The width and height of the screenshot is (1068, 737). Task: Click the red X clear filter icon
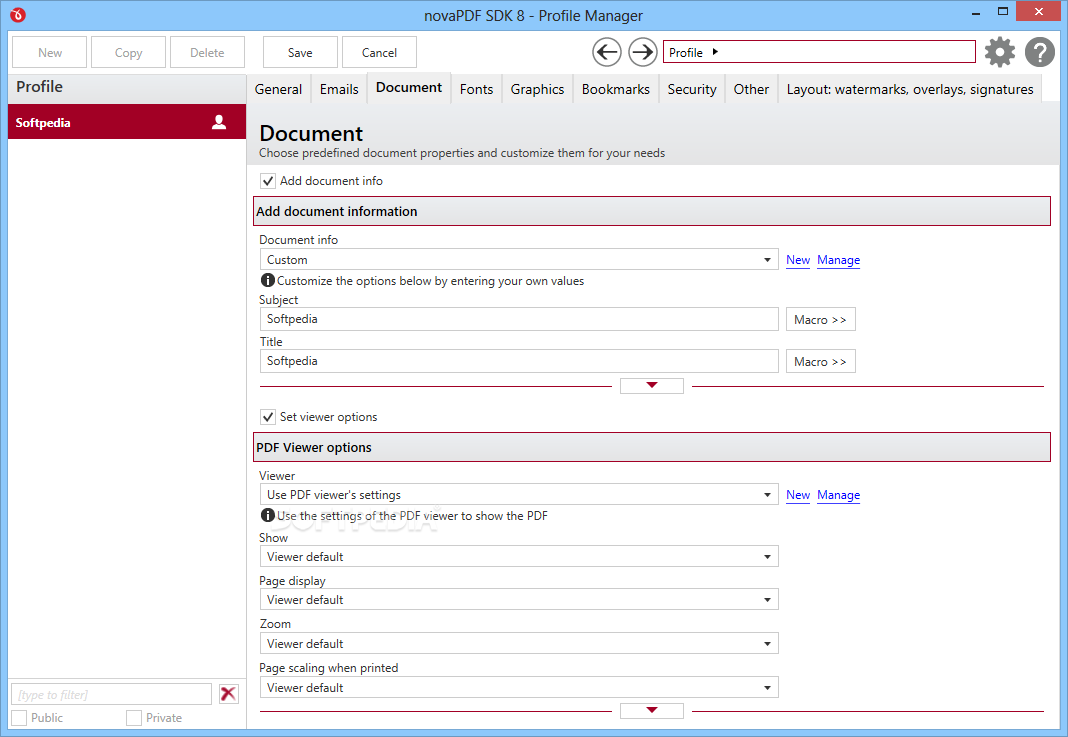point(228,694)
